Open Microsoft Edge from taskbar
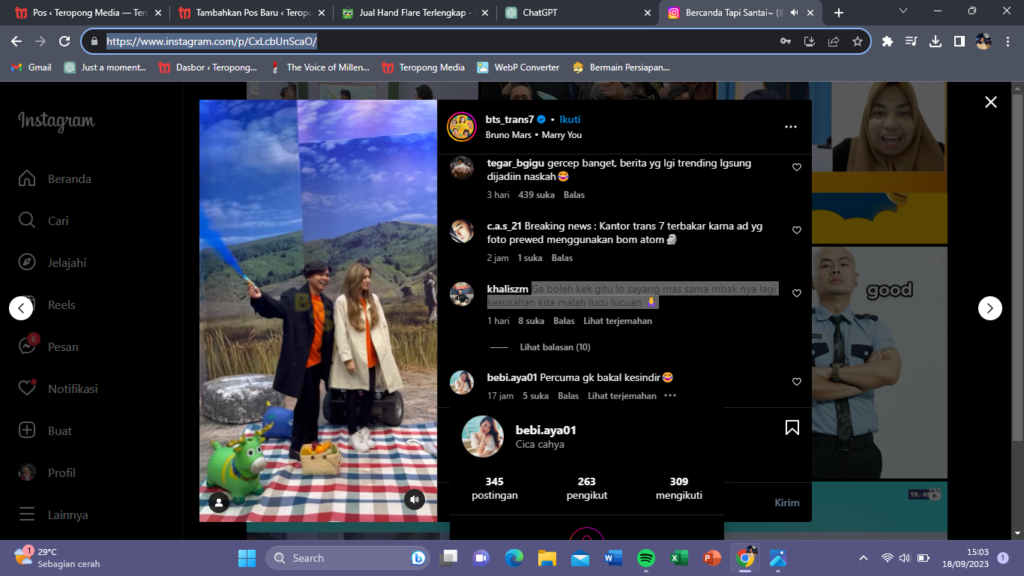Image resolution: width=1024 pixels, height=576 pixels. pos(515,558)
